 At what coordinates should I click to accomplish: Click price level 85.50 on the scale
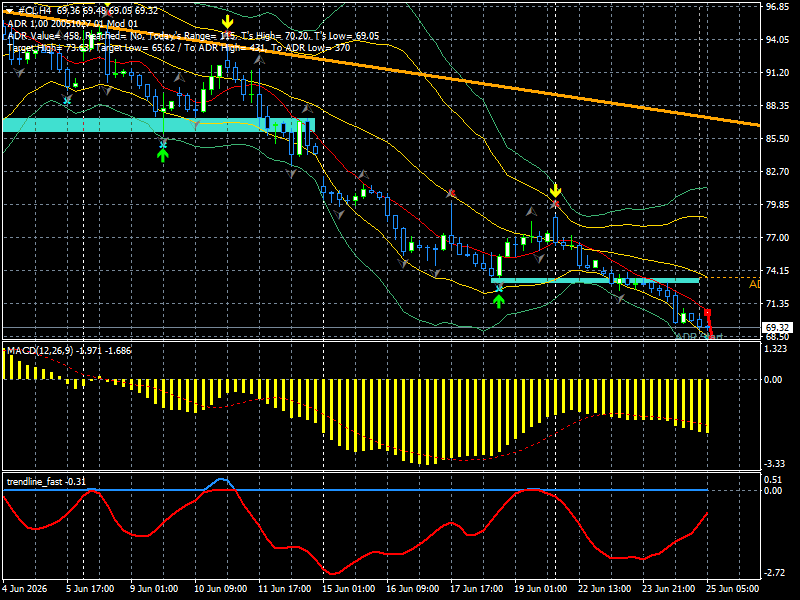tap(778, 139)
